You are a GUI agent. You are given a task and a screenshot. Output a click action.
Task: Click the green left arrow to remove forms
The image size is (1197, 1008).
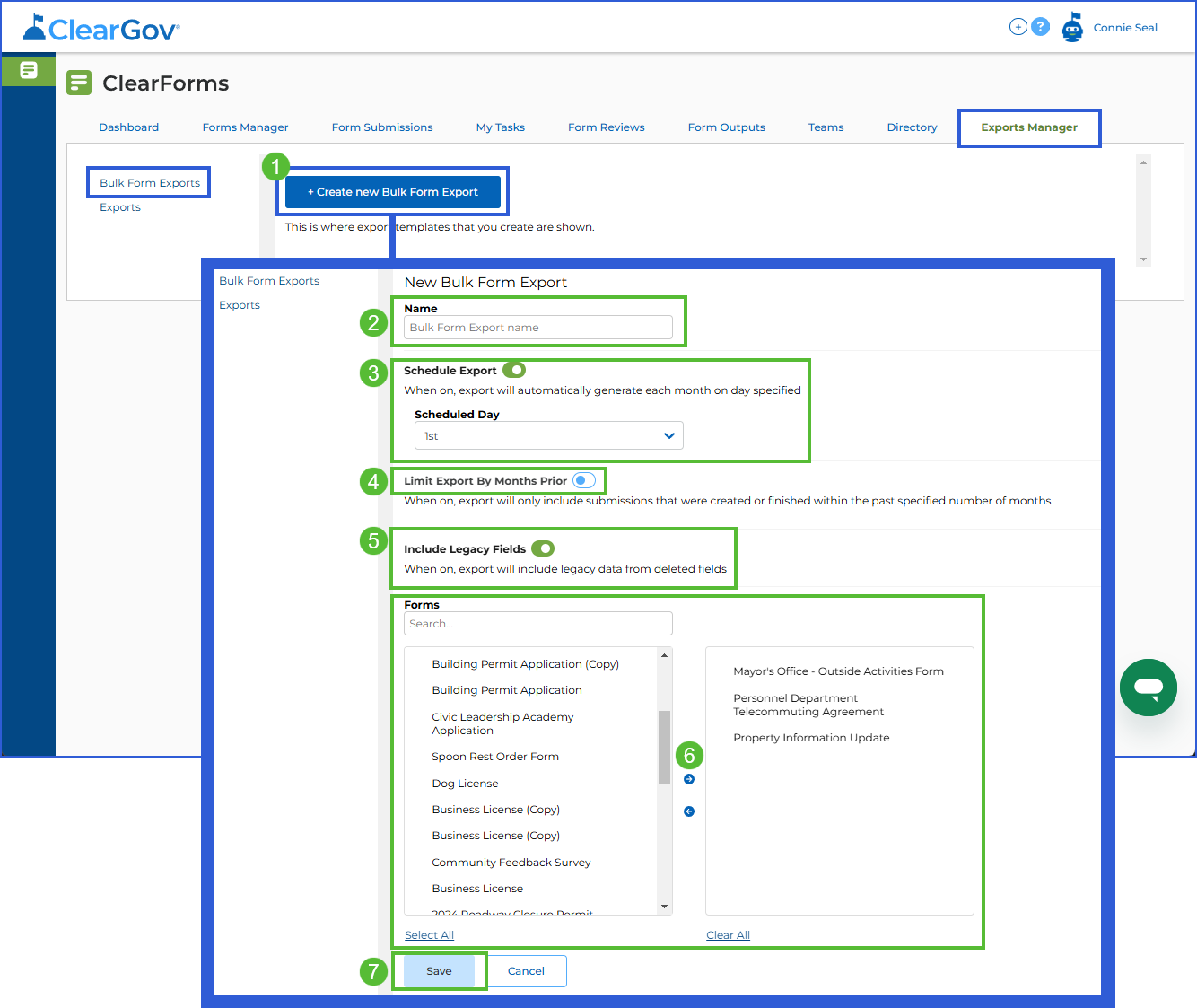pyautogui.click(x=688, y=811)
